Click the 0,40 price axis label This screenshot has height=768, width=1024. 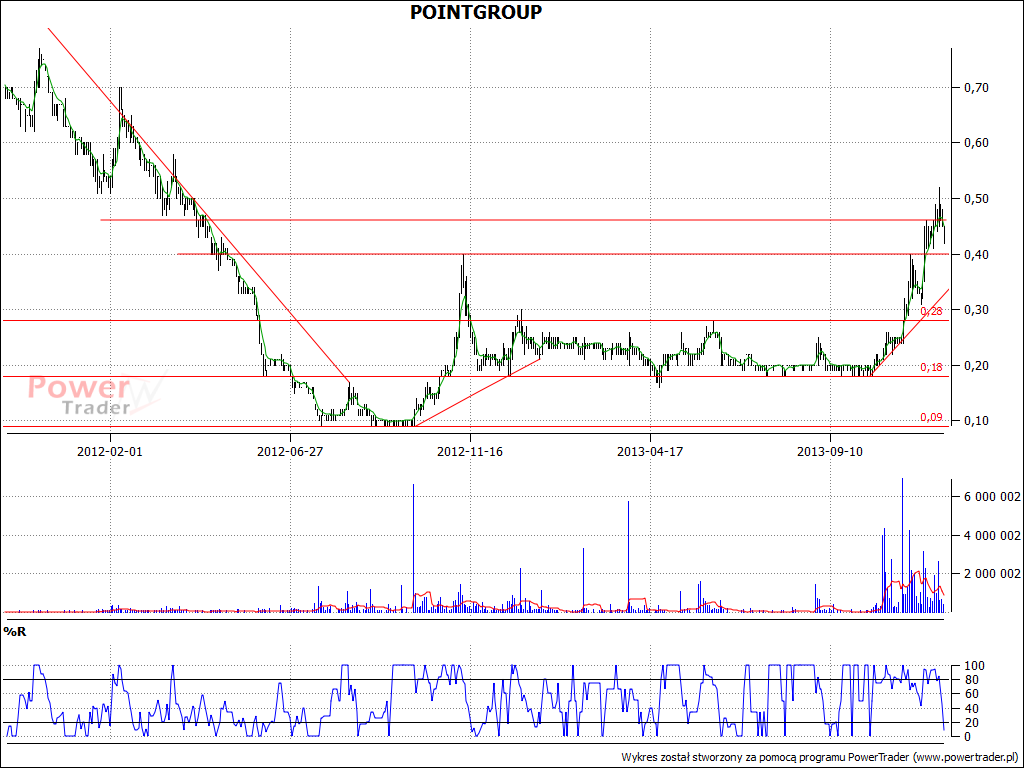click(976, 254)
